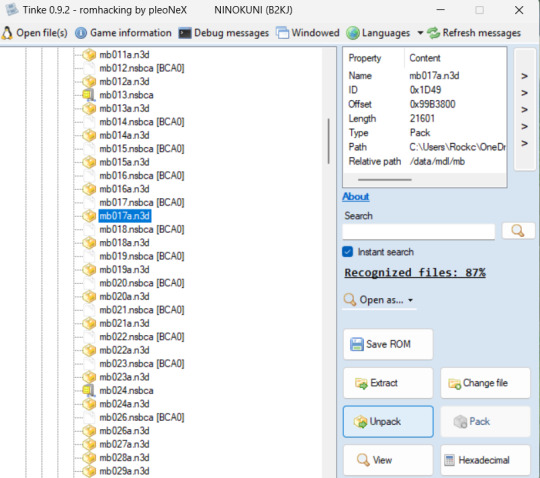Click the mb014a.n3d pack icon
This screenshot has height=478, width=540.
(89, 135)
